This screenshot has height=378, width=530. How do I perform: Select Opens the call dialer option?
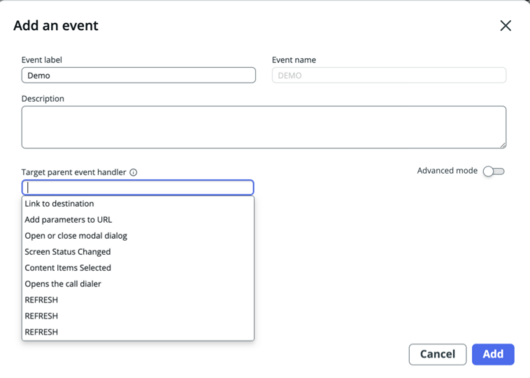coord(138,284)
